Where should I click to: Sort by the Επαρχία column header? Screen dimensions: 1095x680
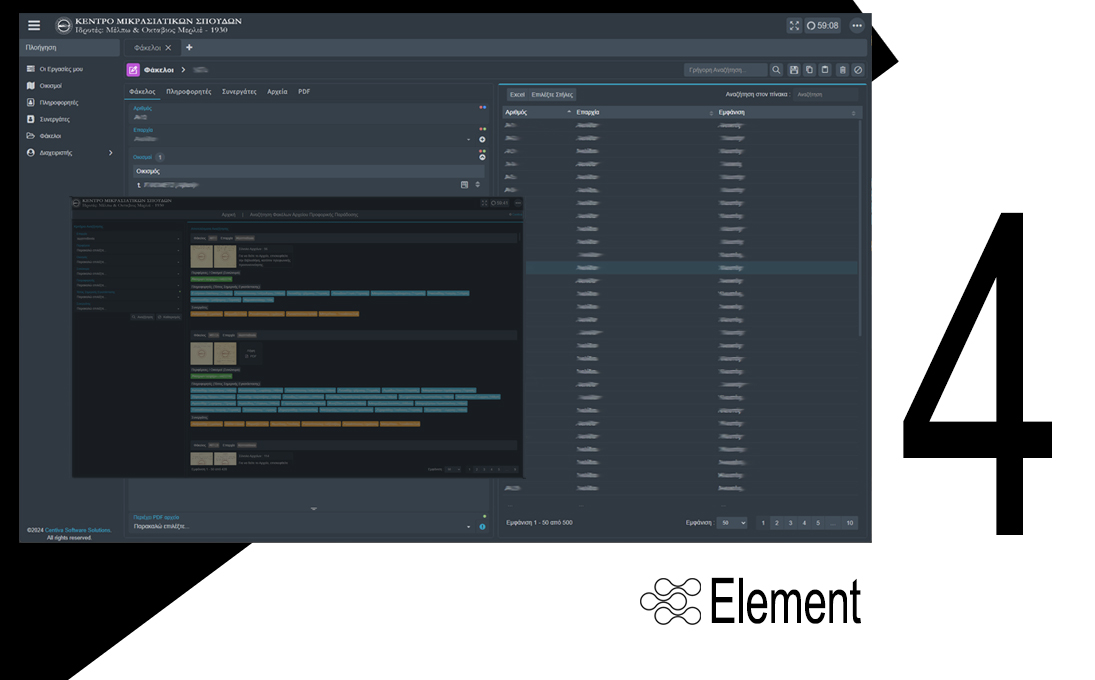click(x=644, y=112)
